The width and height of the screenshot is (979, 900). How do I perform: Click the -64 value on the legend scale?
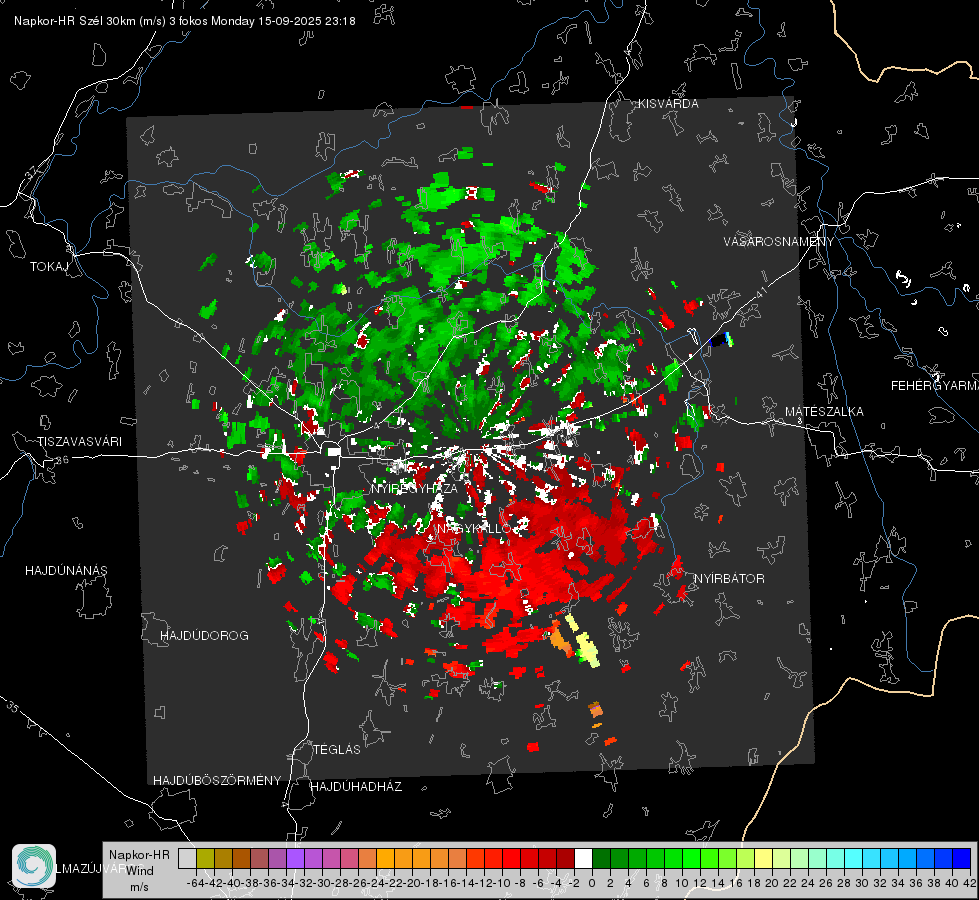195,884
